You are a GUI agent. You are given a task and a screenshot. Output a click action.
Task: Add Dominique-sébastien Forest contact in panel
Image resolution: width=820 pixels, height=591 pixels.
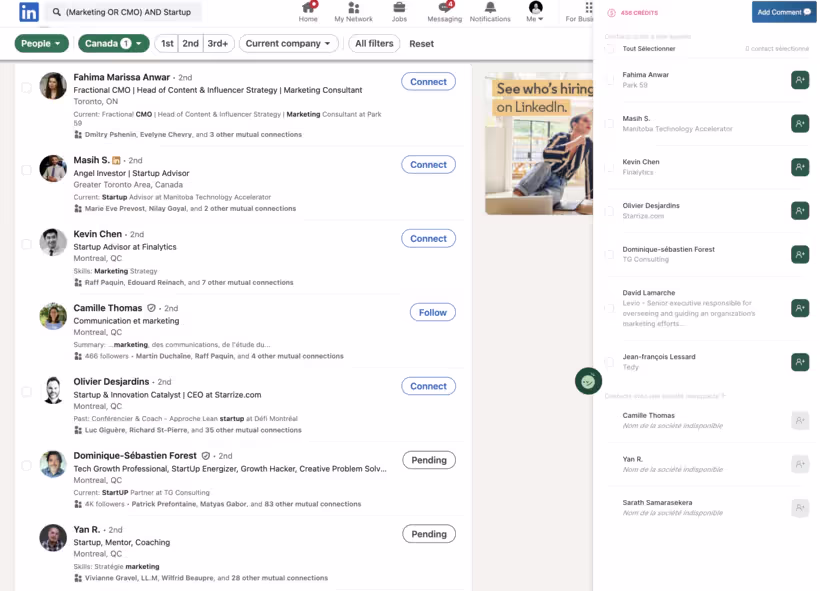point(800,255)
